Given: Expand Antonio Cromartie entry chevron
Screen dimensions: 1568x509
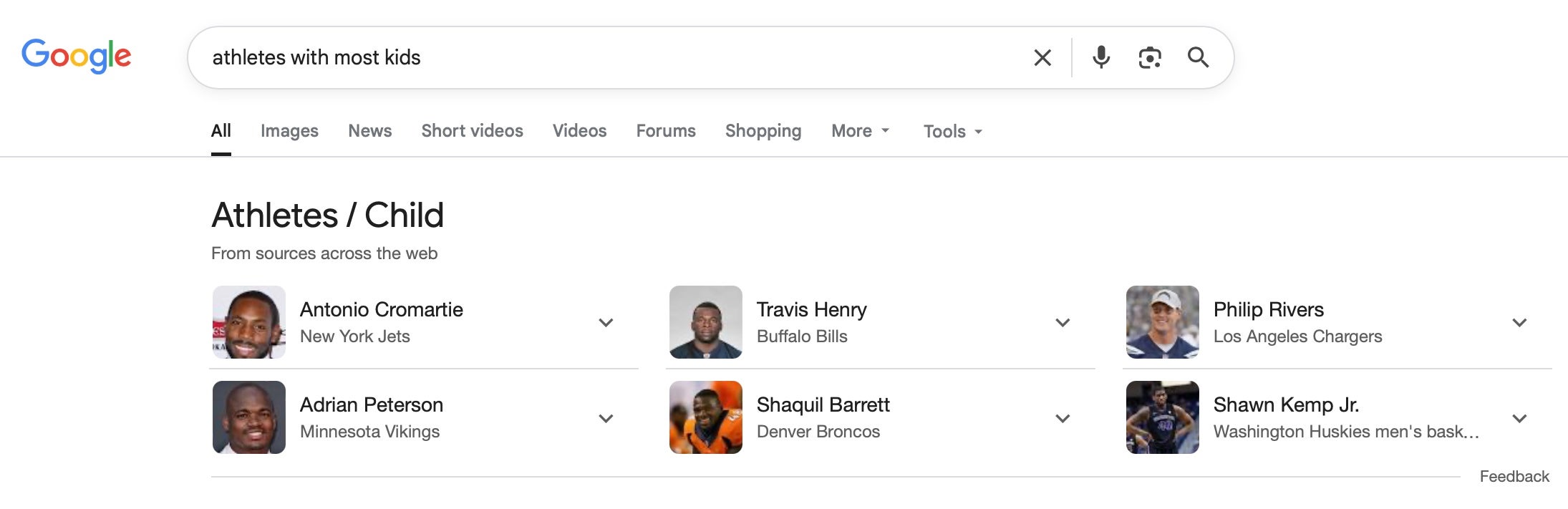Looking at the screenshot, I should tap(606, 323).
